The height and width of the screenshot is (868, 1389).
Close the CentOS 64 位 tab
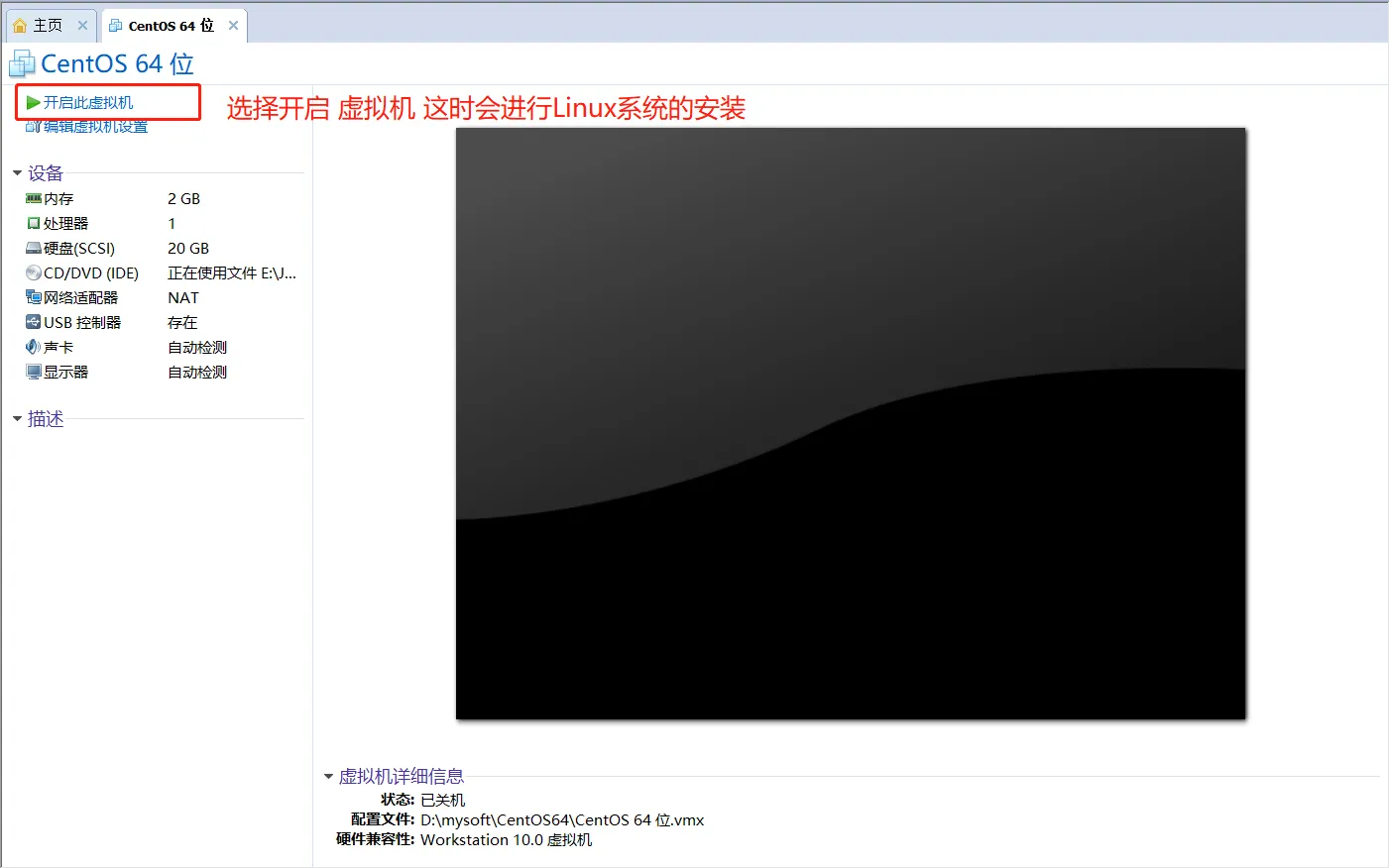point(233,26)
